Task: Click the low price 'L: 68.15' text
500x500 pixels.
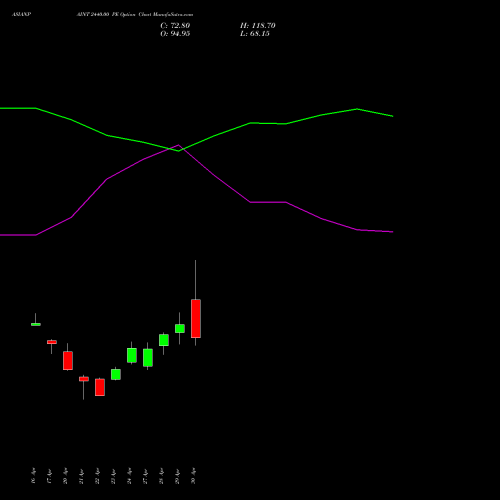Action: pyautogui.click(x=255, y=34)
